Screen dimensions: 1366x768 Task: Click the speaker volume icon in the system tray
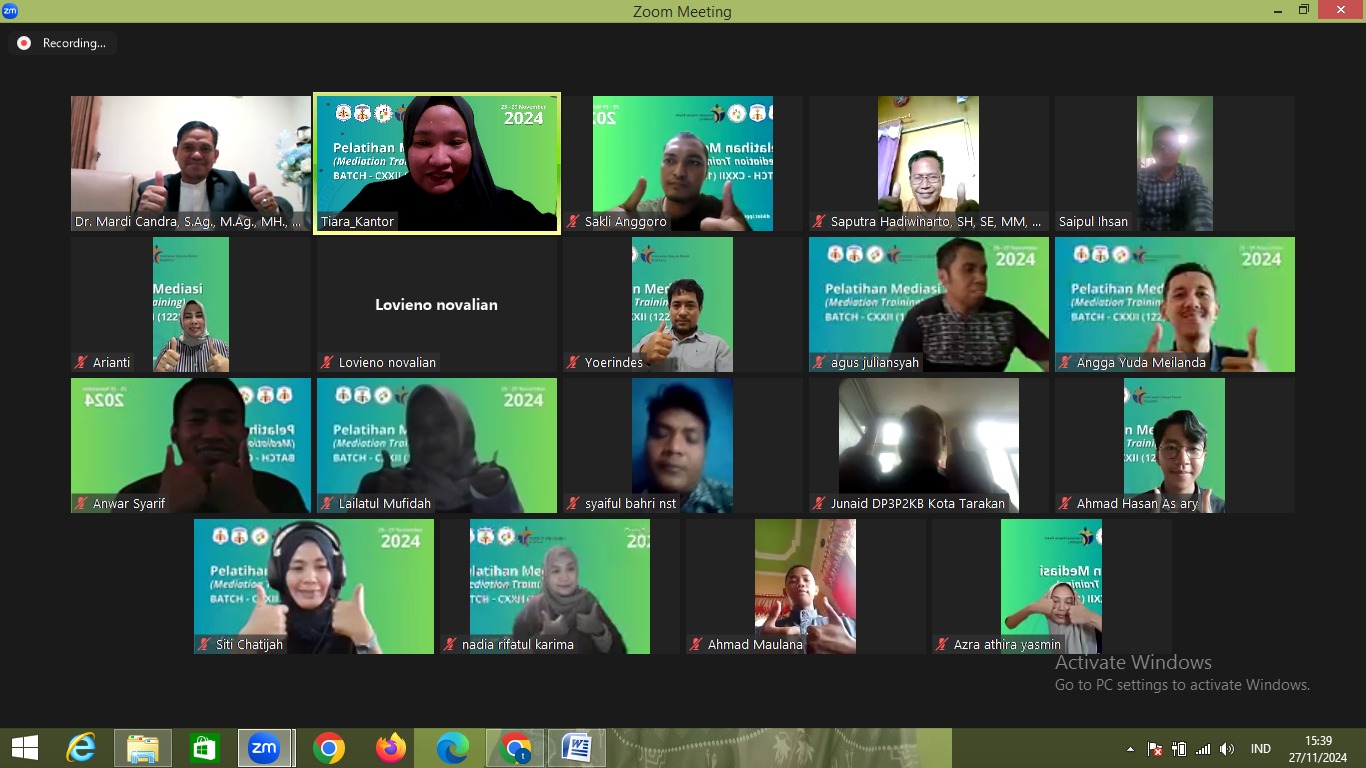pos(1227,749)
